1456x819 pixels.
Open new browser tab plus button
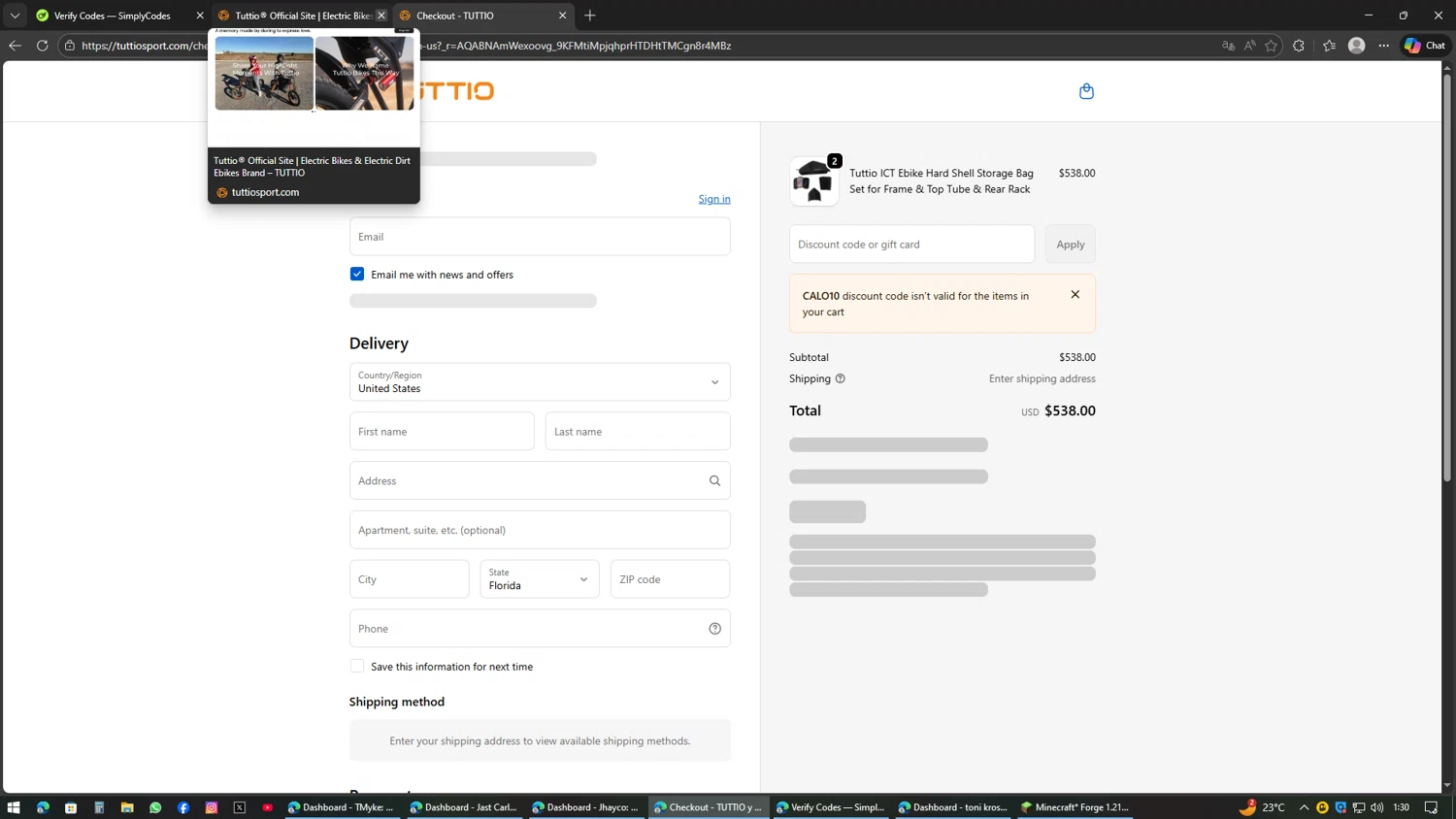coord(590,16)
